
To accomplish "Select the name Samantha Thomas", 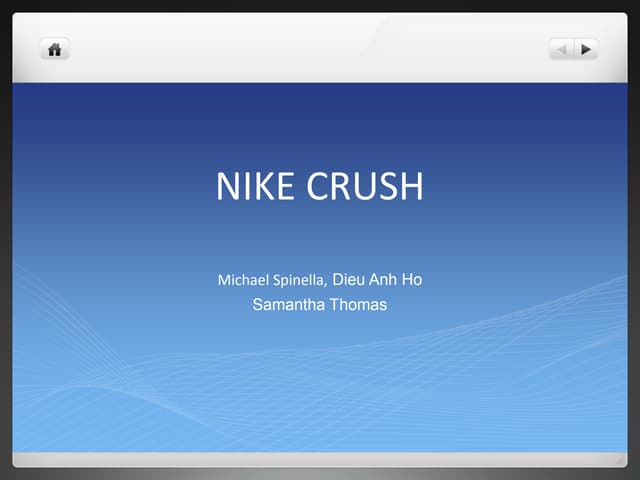I will click(320, 304).
